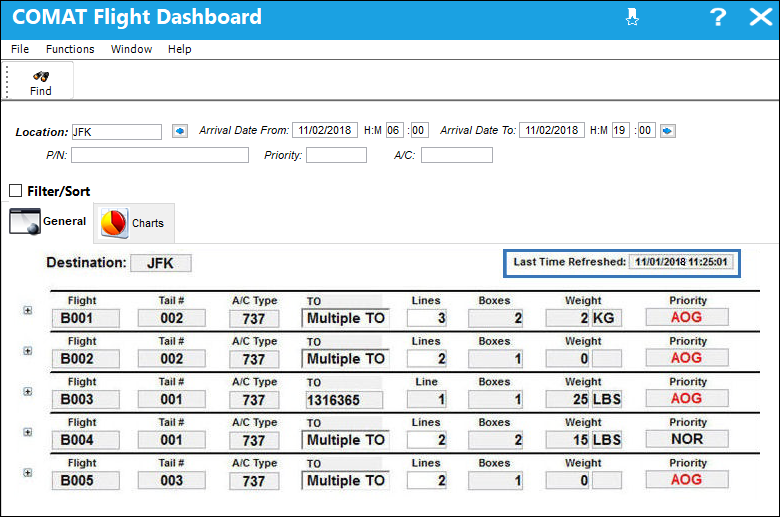780x517 pixels.
Task: Click the A/C Type 737 cell for B002
Action: (254, 359)
